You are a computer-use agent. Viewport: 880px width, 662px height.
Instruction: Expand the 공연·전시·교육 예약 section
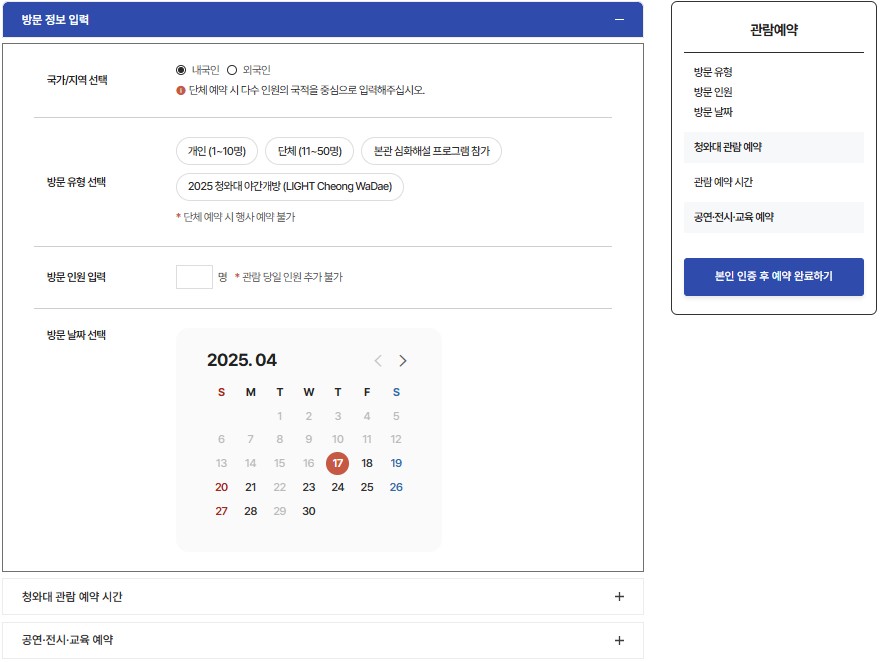point(619,640)
